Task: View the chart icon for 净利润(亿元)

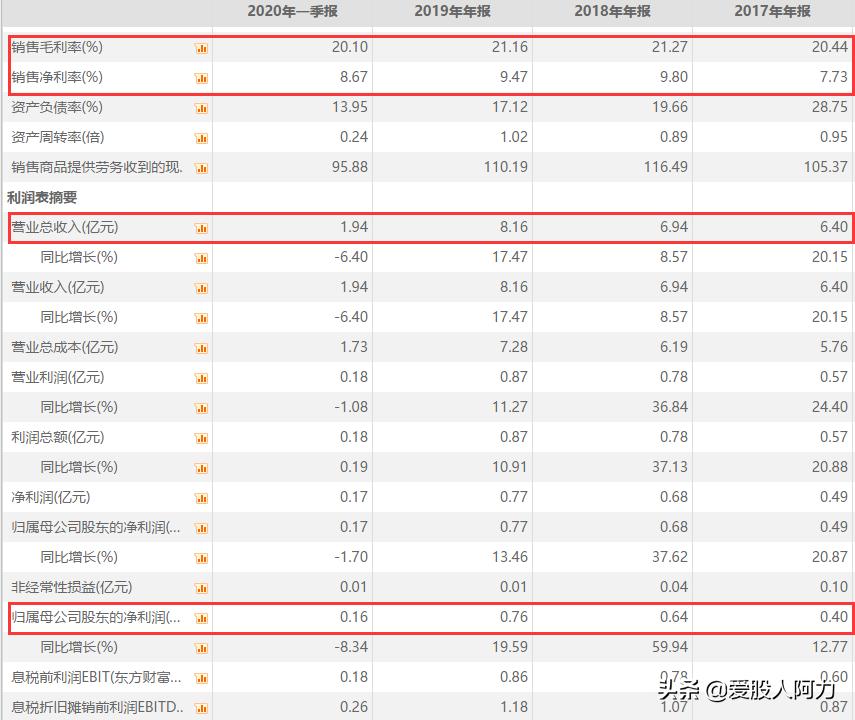Action: 202,497
